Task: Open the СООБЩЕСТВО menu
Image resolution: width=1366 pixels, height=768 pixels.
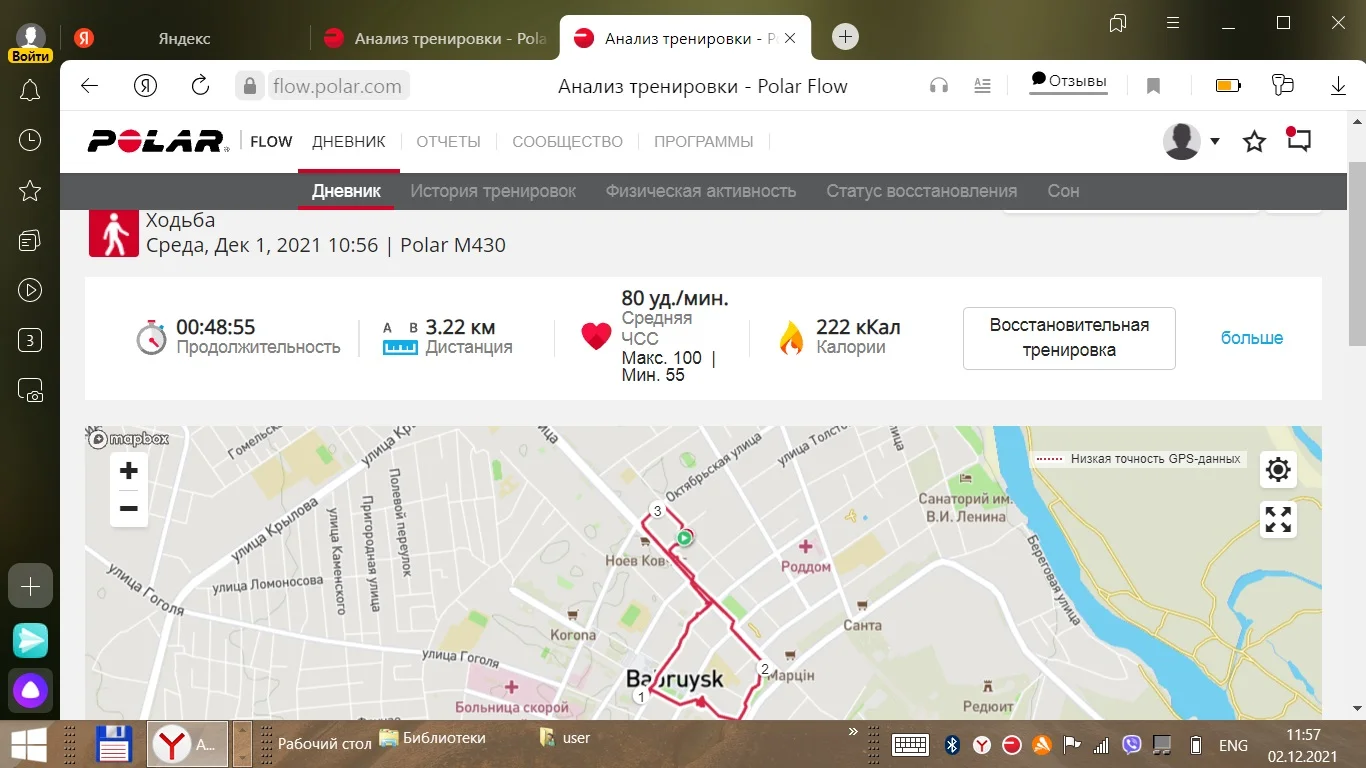Action: [x=568, y=142]
